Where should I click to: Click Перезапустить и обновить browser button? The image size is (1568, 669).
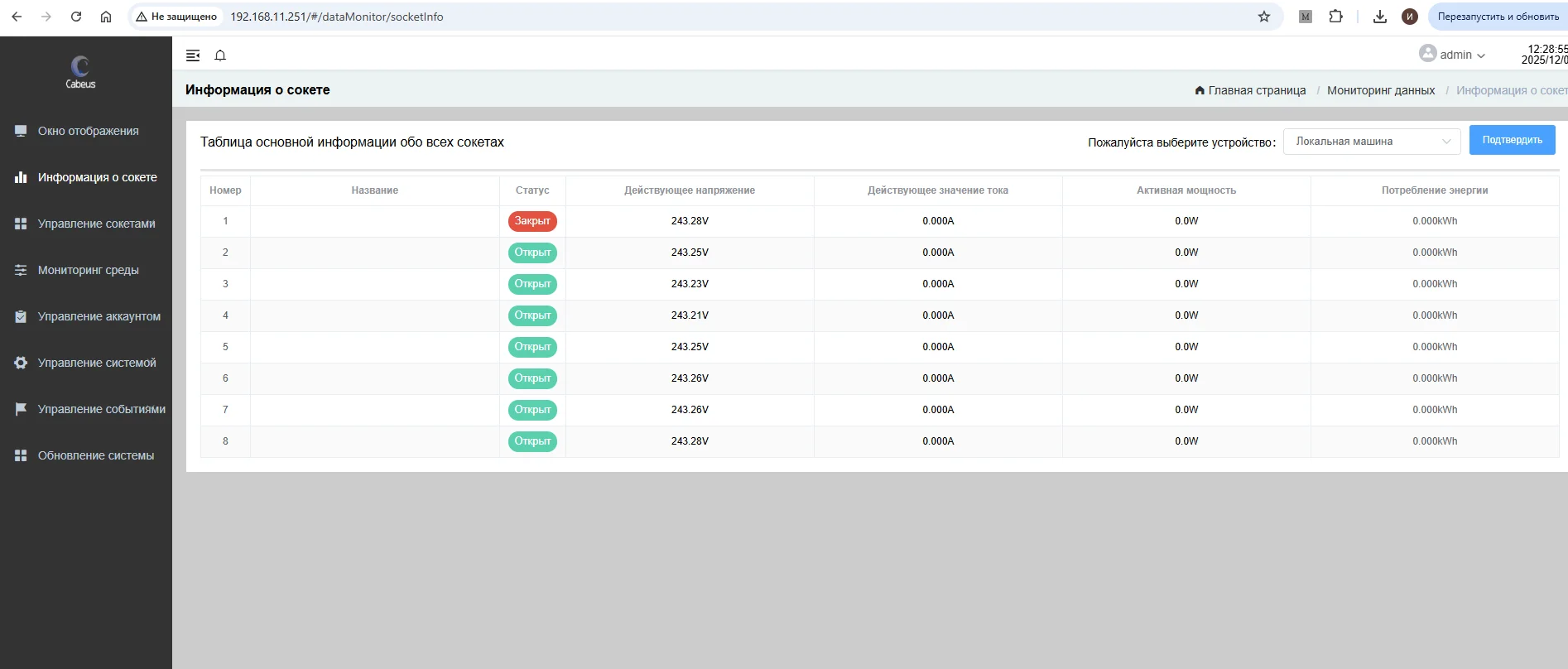[x=1498, y=17]
